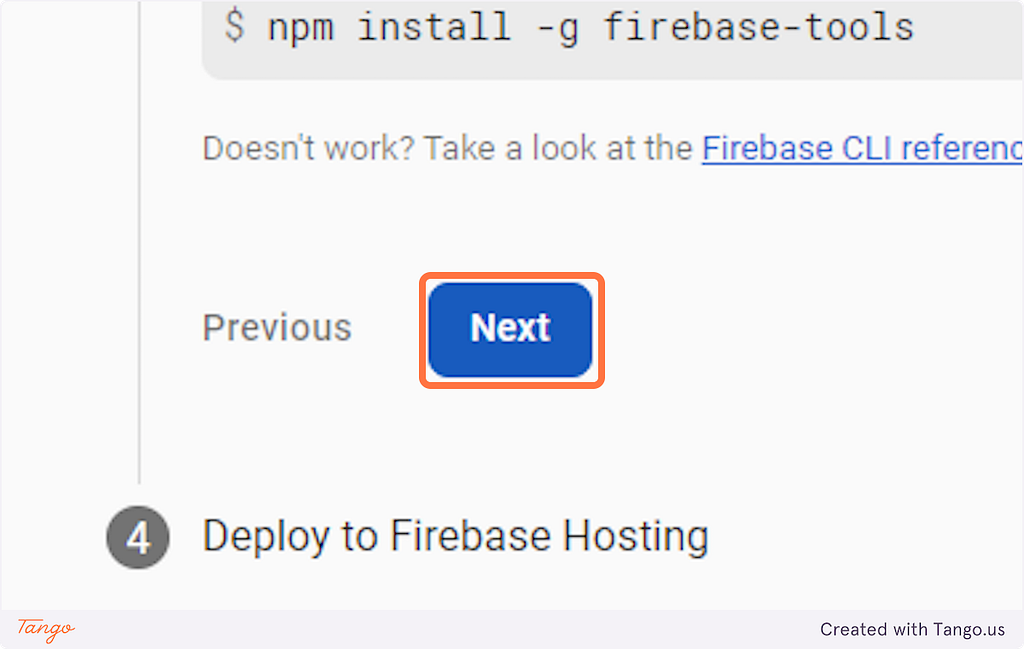Click the word Hosting in the step 4 title

(635, 537)
